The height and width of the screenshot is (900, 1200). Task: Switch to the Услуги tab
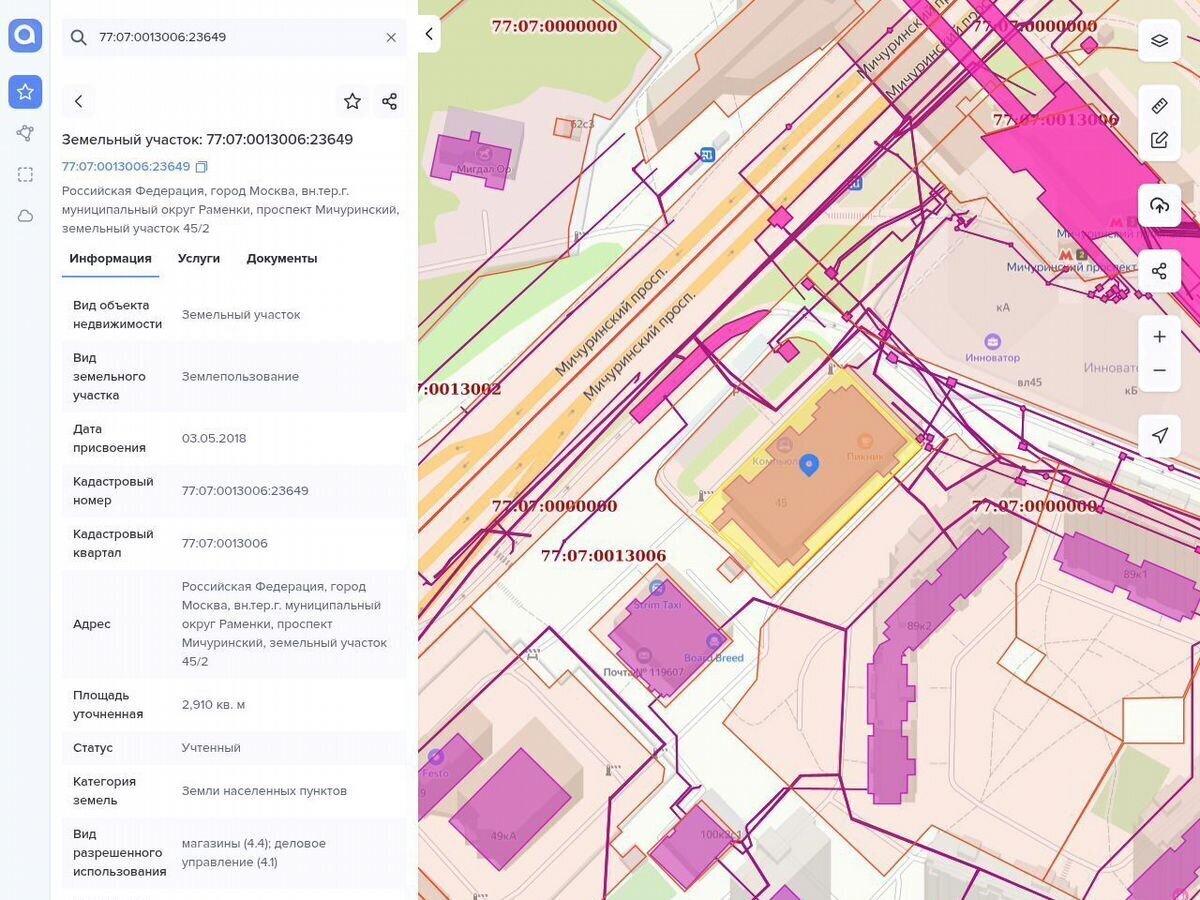[199, 258]
